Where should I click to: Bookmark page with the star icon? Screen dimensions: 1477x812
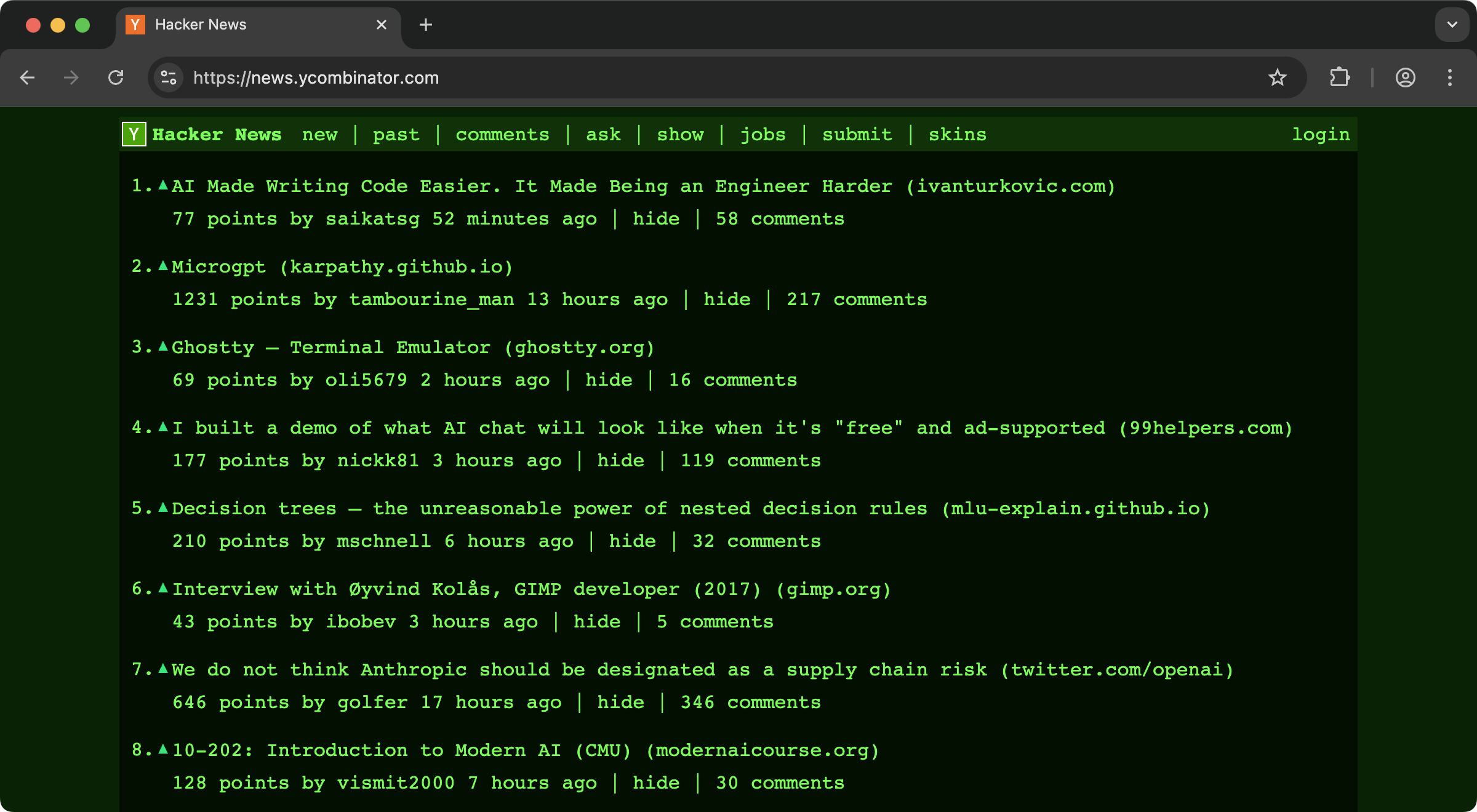coord(1277,78)
